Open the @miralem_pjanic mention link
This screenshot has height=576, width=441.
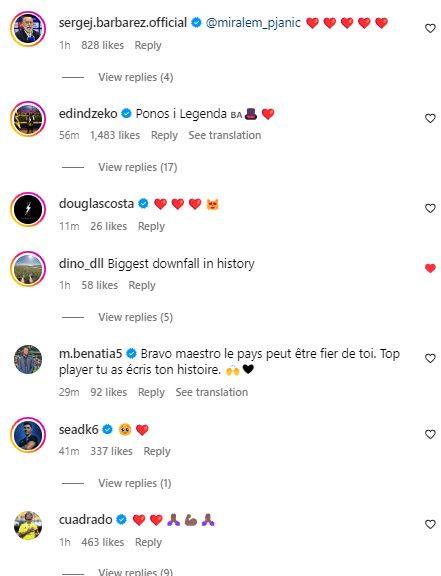point(253,23)
